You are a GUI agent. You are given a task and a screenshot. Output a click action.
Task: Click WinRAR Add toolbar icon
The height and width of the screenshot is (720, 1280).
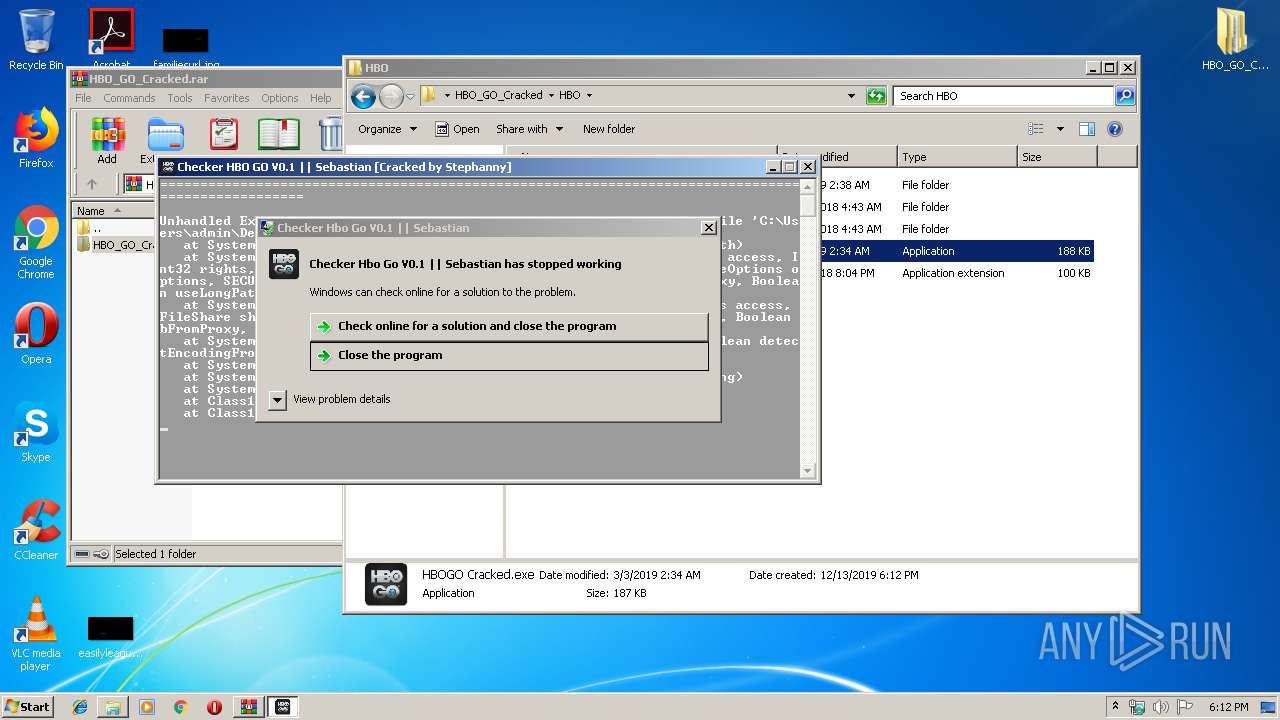[107, 140]
